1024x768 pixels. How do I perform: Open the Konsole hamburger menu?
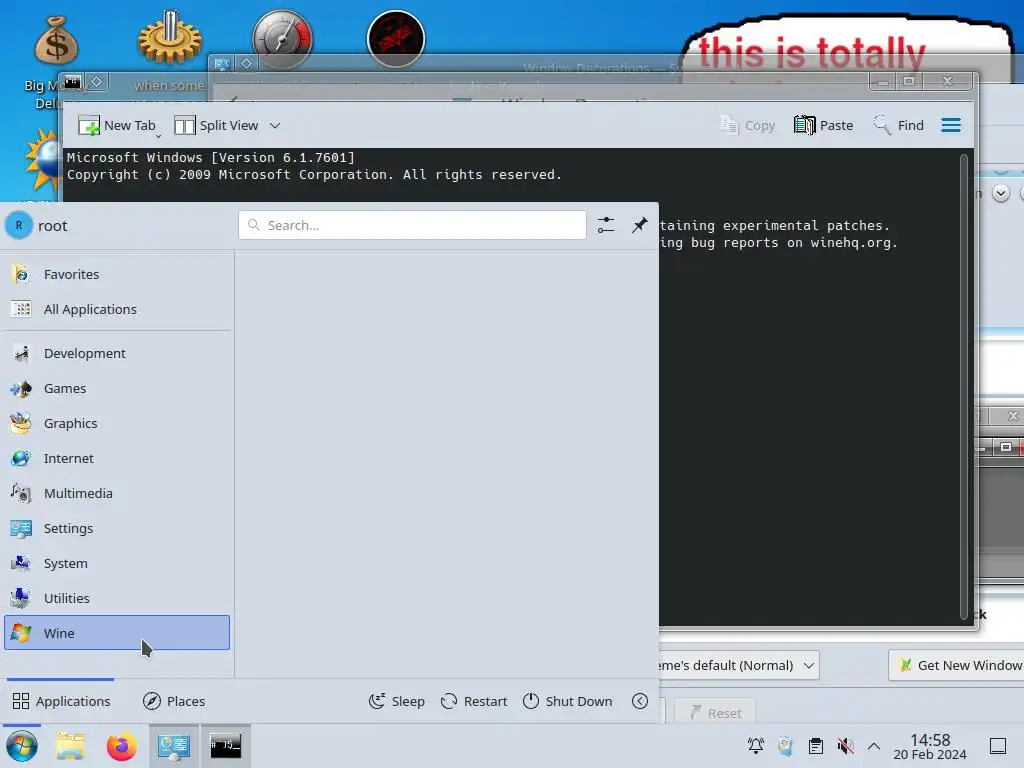pos(951,125)
